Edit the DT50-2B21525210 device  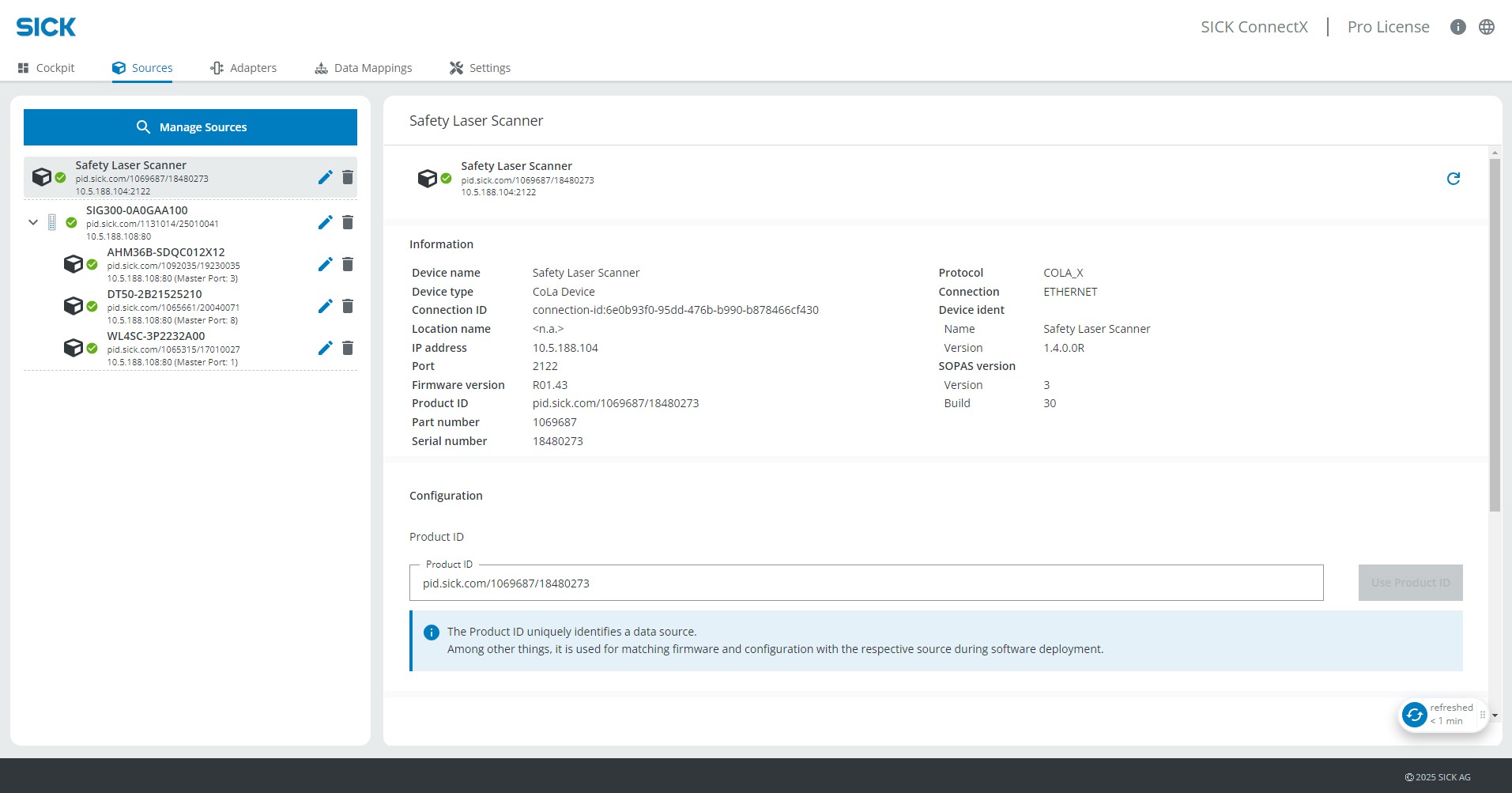[325, 306]
